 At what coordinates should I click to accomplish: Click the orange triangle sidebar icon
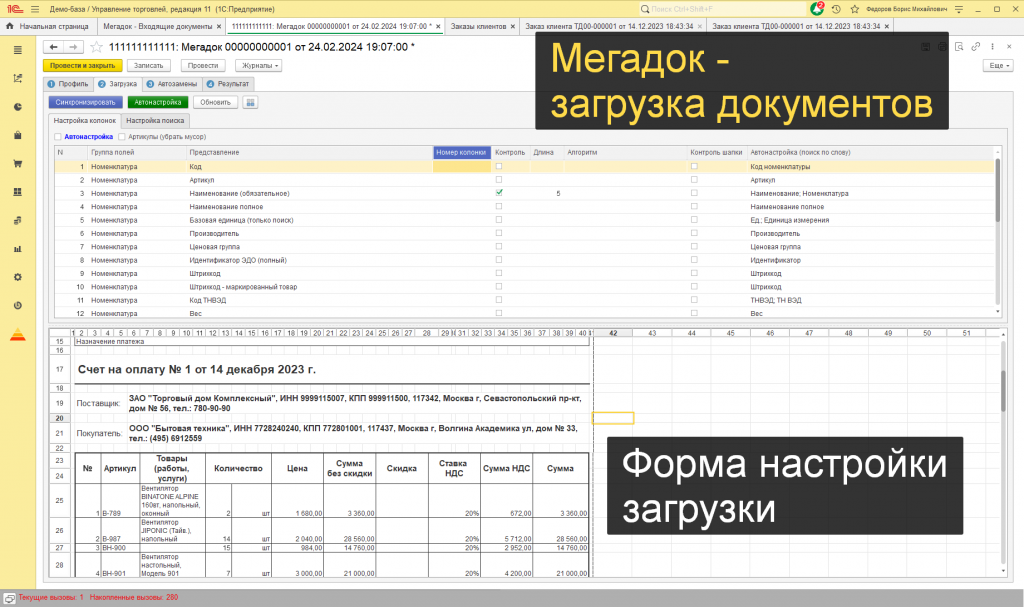pos(18,335)
